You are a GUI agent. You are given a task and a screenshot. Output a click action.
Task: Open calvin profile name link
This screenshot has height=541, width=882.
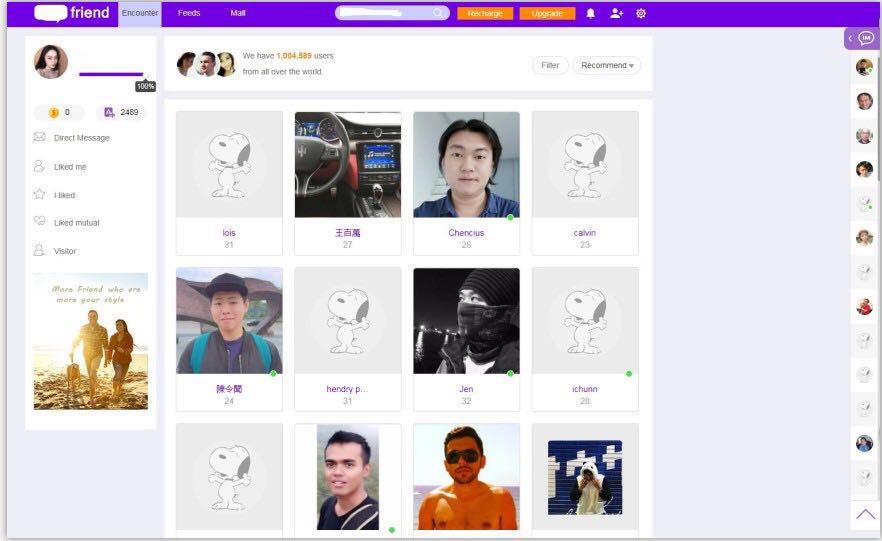click(x=585, y=233)
